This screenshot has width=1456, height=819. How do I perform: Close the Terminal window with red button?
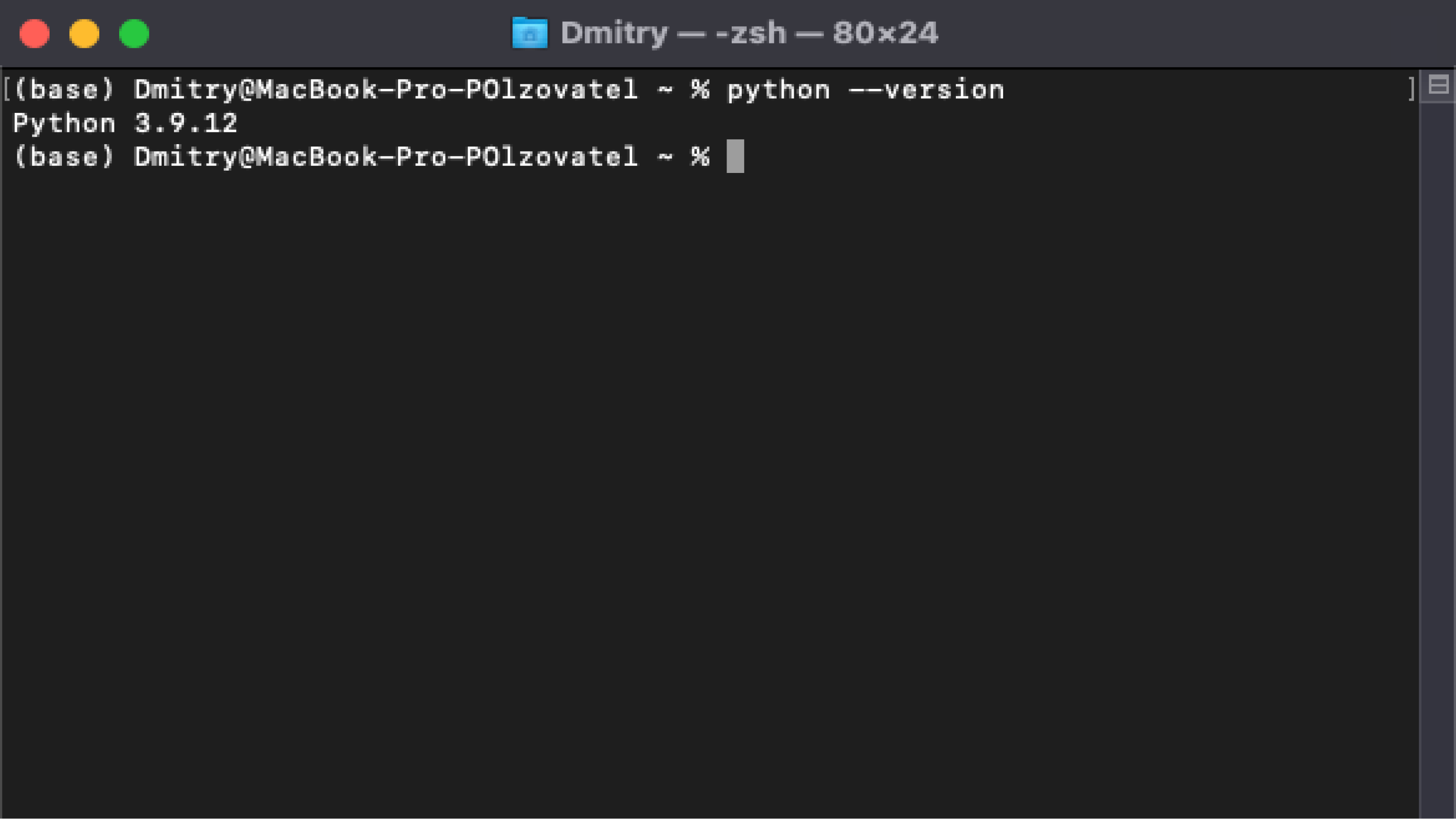(x=35, y=34)
